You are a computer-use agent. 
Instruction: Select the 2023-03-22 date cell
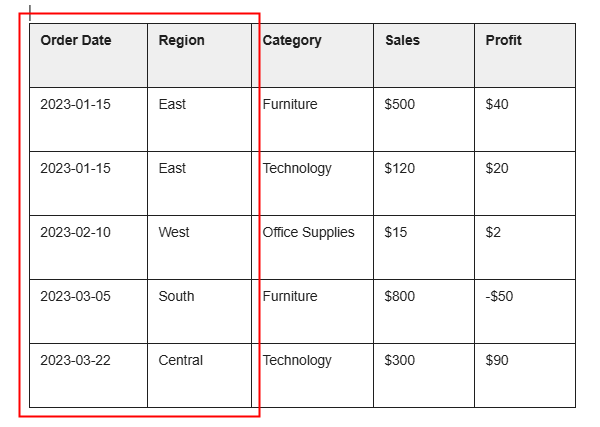tap(75, 361)
